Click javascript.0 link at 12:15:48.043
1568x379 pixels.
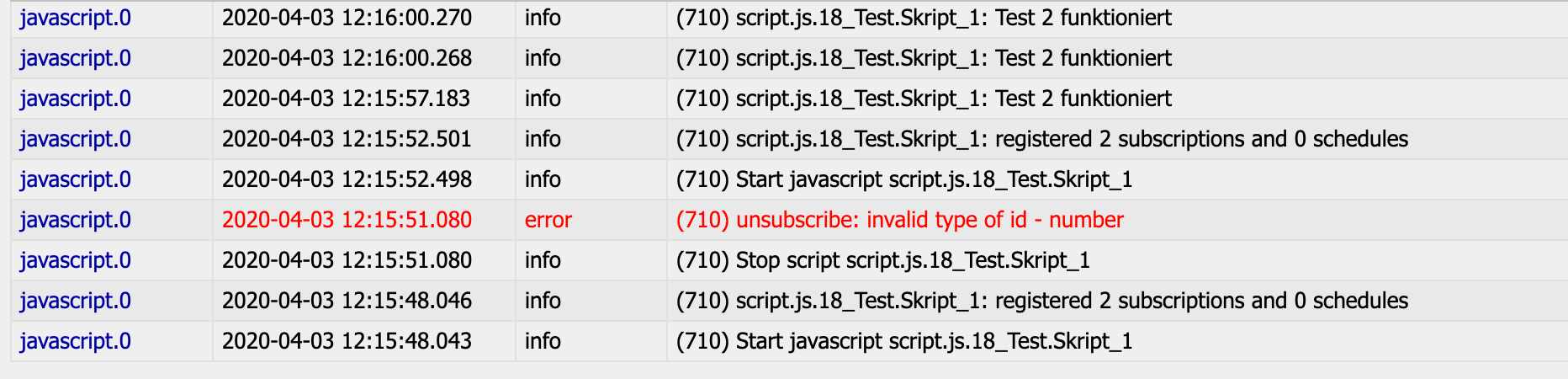tap(76, 341)
